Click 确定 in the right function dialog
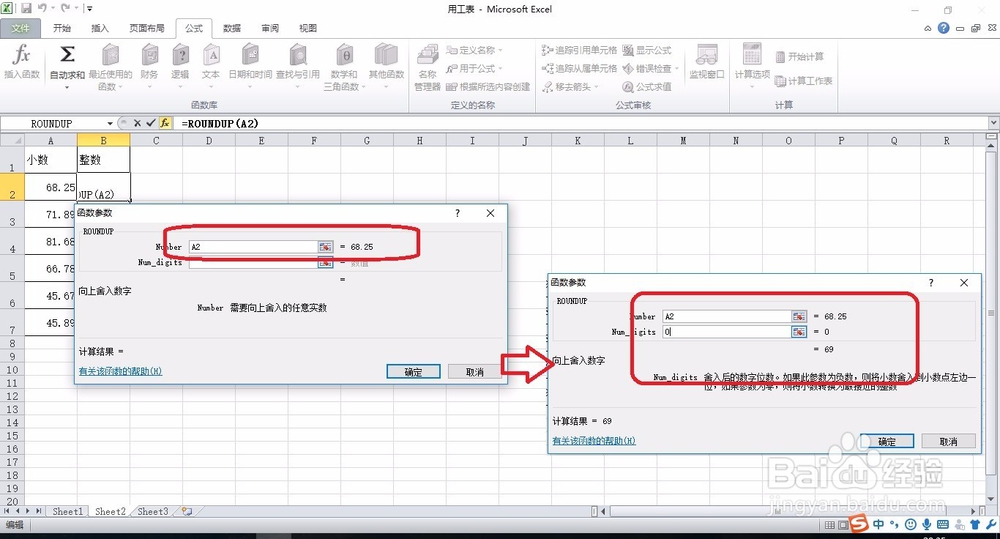1000x539 pixels. [x=886, y=441]
